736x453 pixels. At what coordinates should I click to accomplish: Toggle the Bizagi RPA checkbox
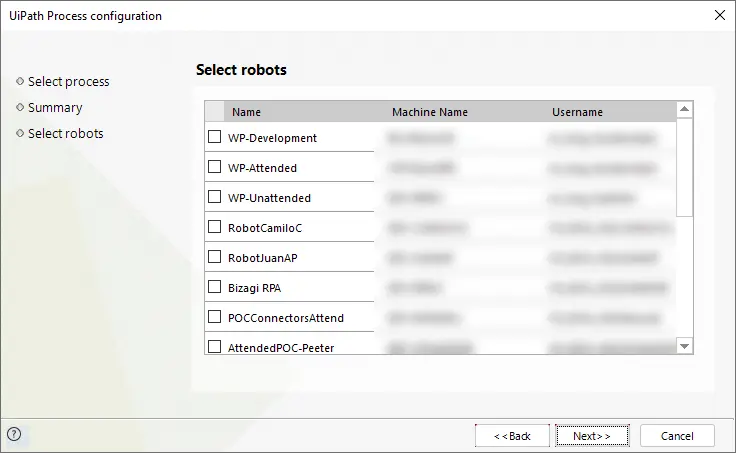click(x=215, y=287)
